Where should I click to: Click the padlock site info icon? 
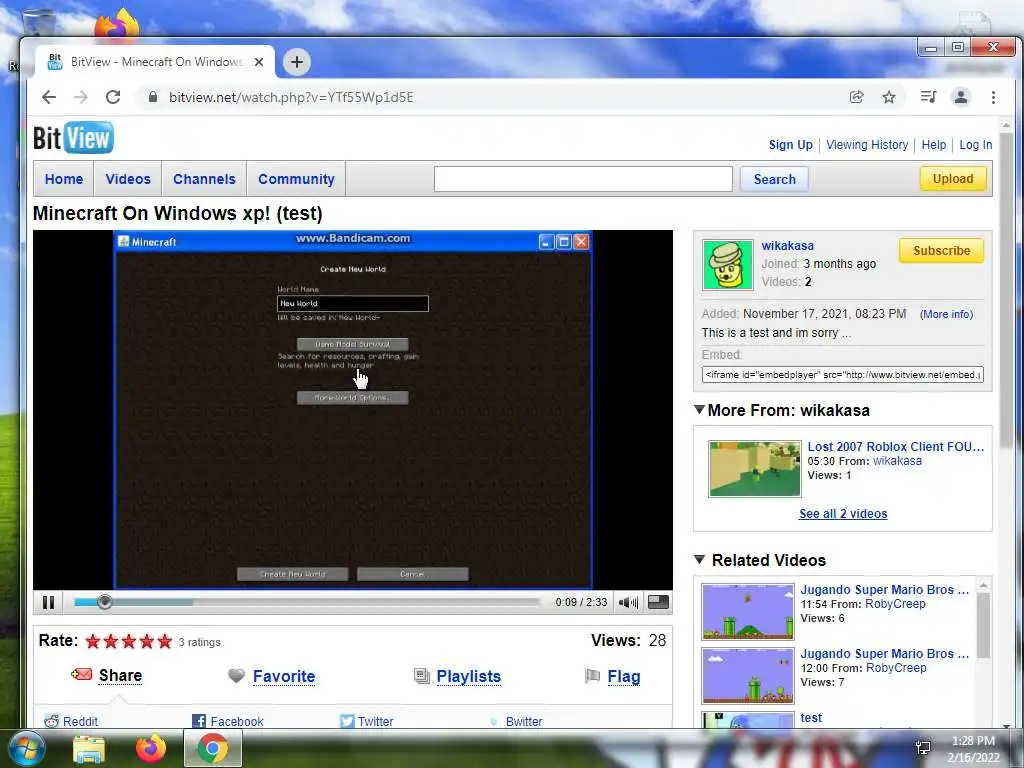coord(153,97)
